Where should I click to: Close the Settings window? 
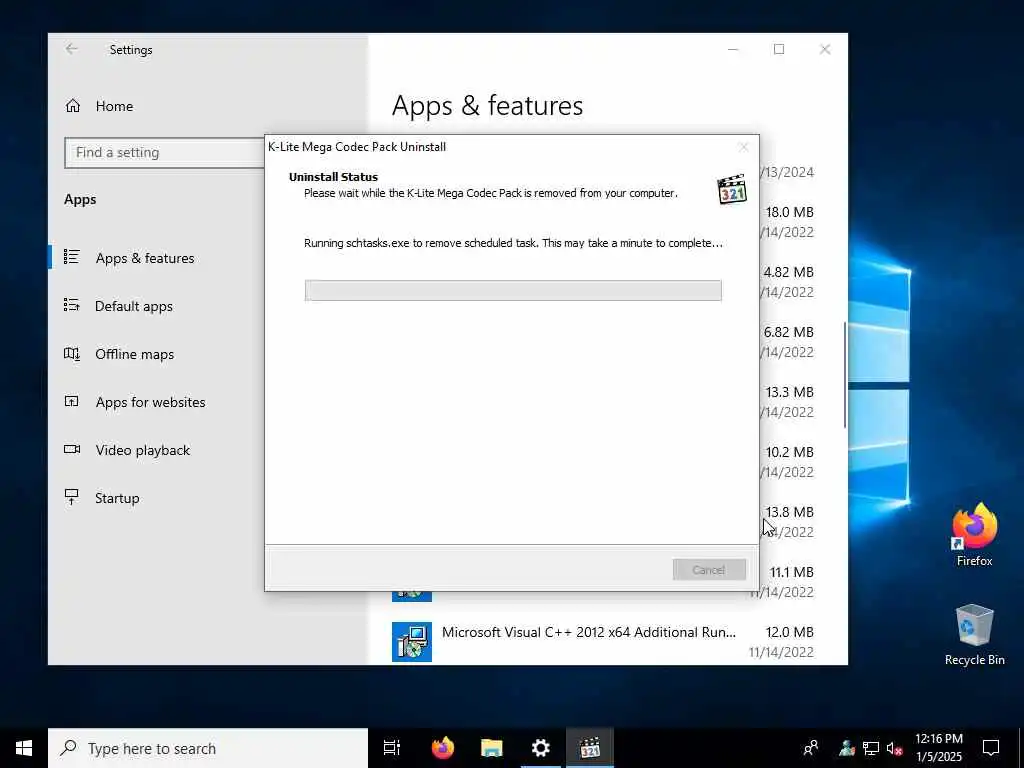coord(825,49)
